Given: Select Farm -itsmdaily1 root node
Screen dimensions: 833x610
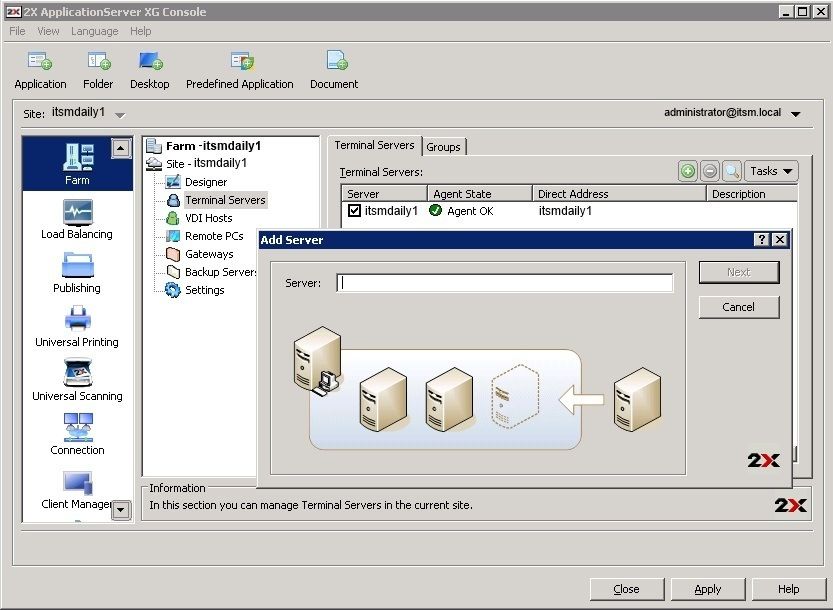Looking at the screenshot, I should point(213,146).
